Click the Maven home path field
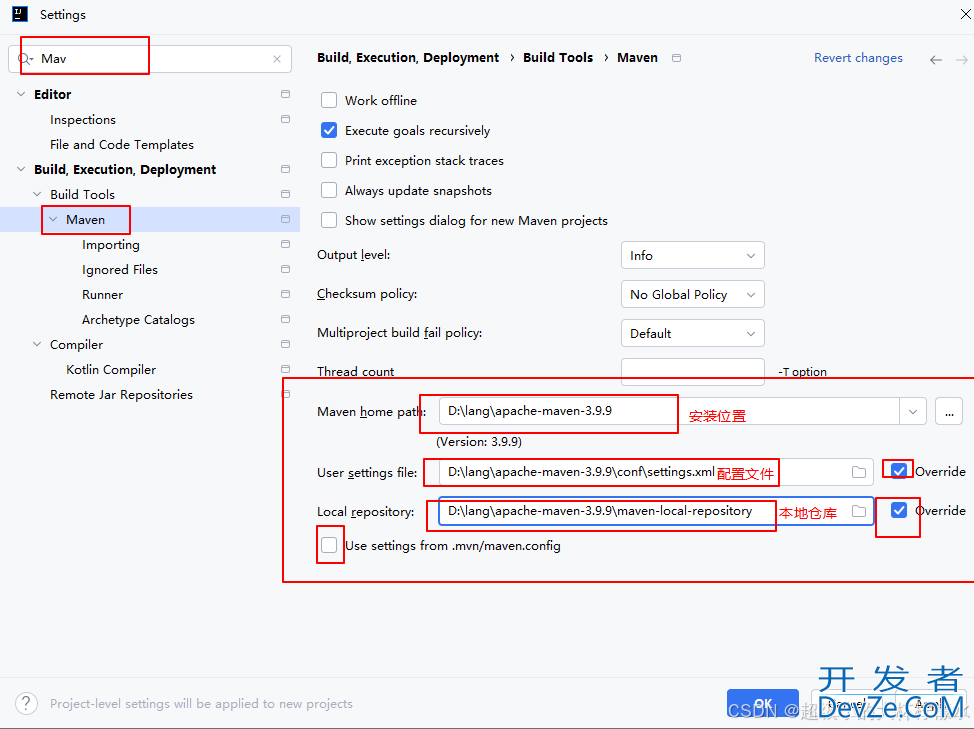Screen dimensions: 974x729 pos(670,412)
